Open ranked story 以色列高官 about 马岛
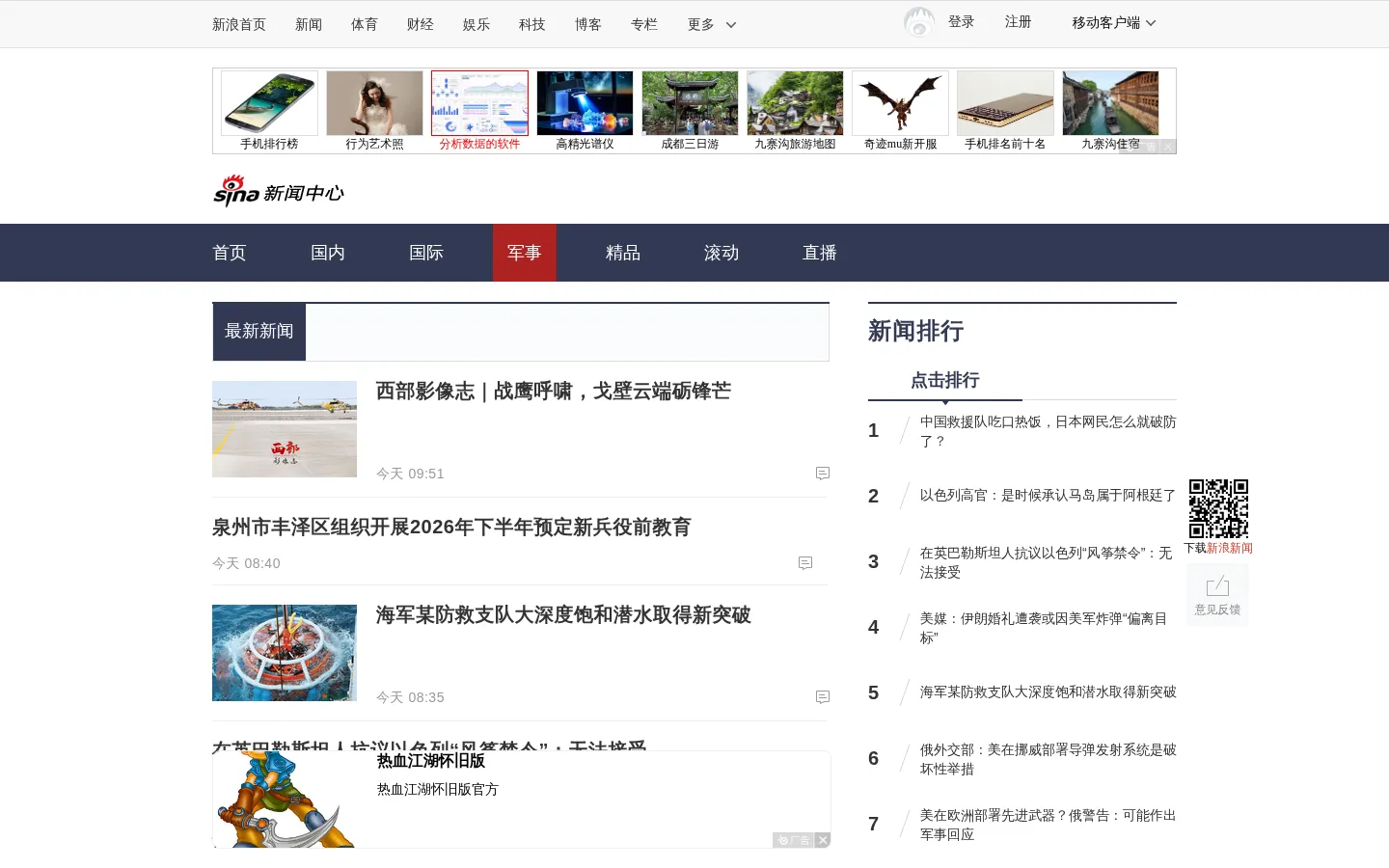Image resolution: width=1389 pixels, height=868 pixels. [1048, 496]
